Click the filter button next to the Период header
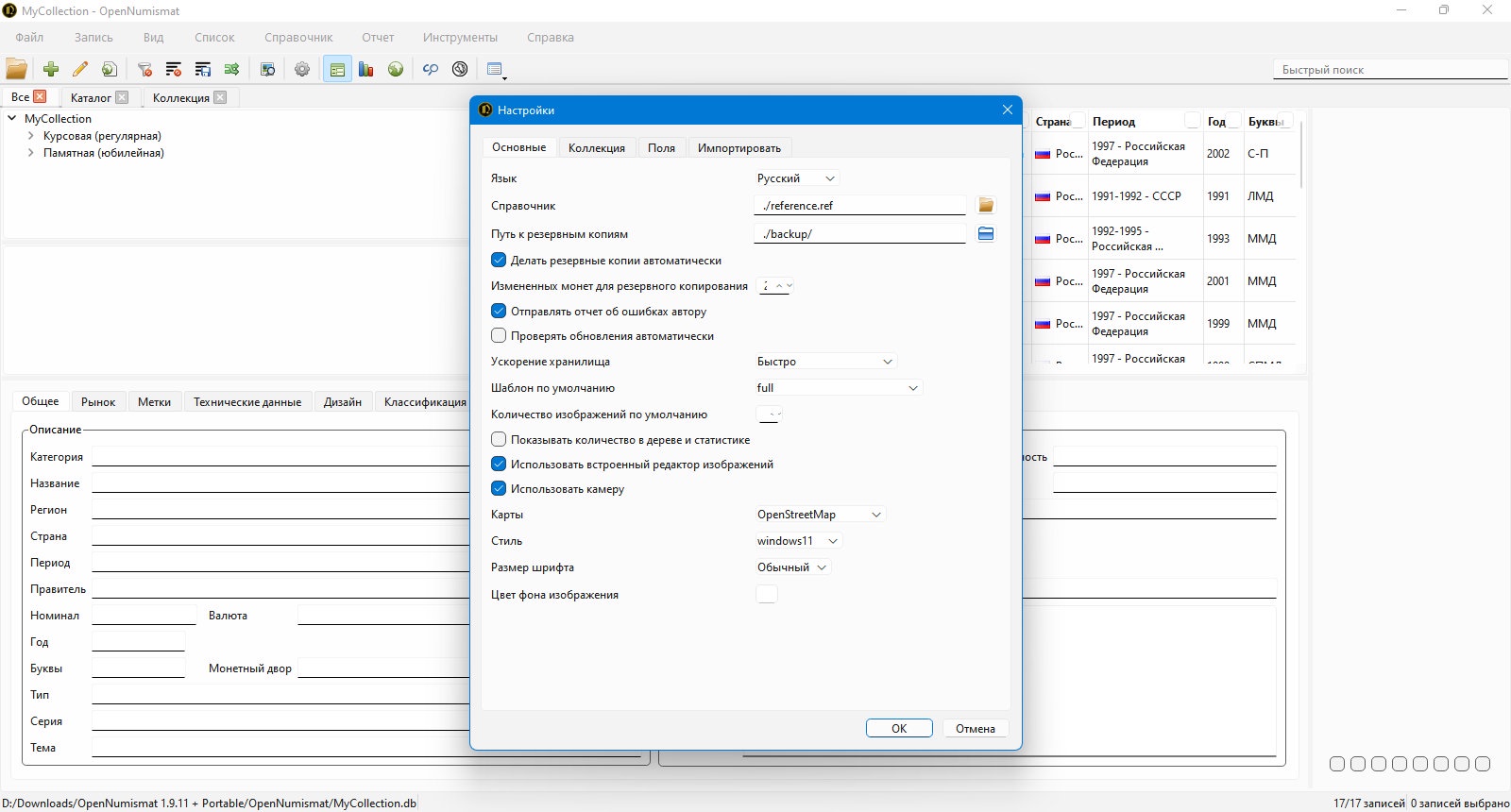Image resolution: width=1511 pixels, height=812 pixels. pyautogui.click(x=1193, y=121)
